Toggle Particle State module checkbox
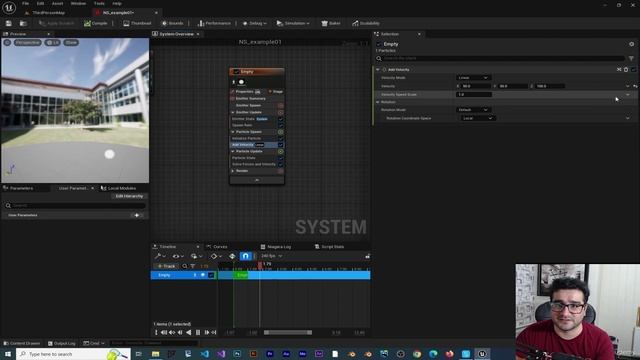 click(x=281, y=158)
